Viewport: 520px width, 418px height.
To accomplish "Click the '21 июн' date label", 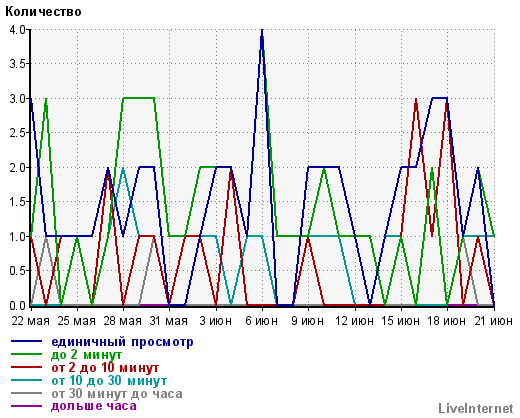I will pyautogui.click(x=494, y=321).
